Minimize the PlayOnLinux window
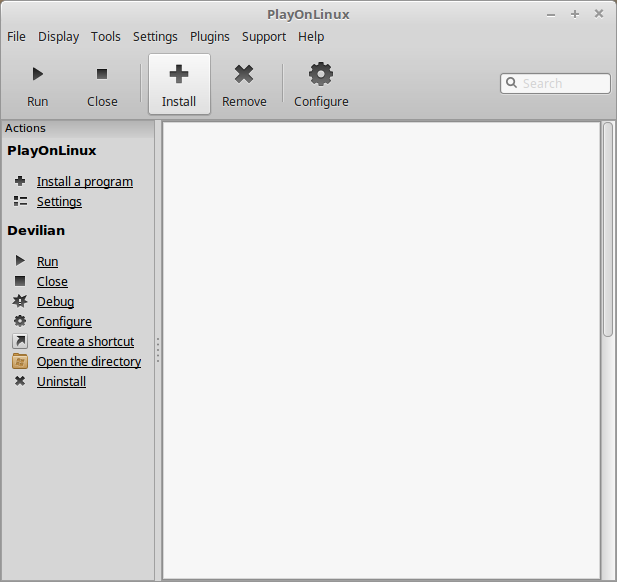Screen dimensions: 617x582 (x=551, y=15)
